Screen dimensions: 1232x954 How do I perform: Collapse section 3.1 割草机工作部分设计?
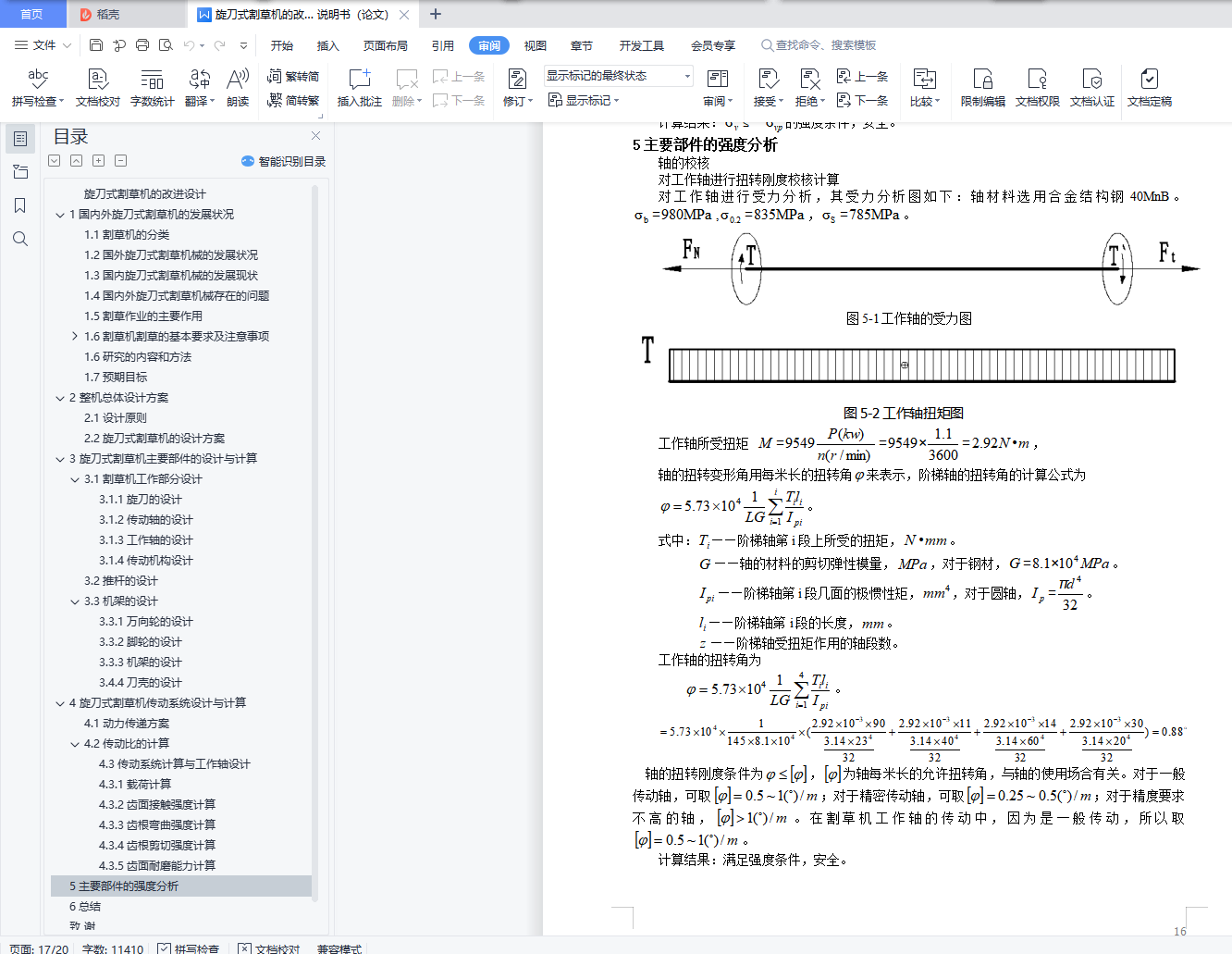pyautogui.click(x=75, y=479)
